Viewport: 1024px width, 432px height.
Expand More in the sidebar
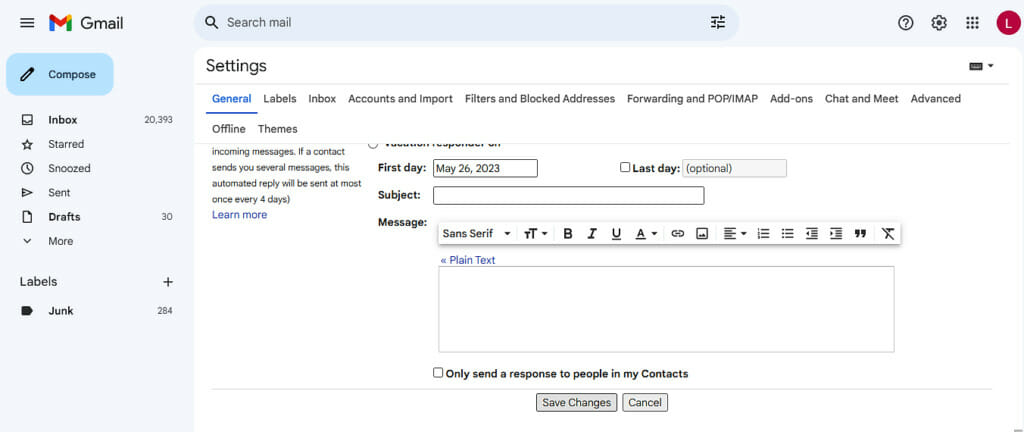point(60,241)
